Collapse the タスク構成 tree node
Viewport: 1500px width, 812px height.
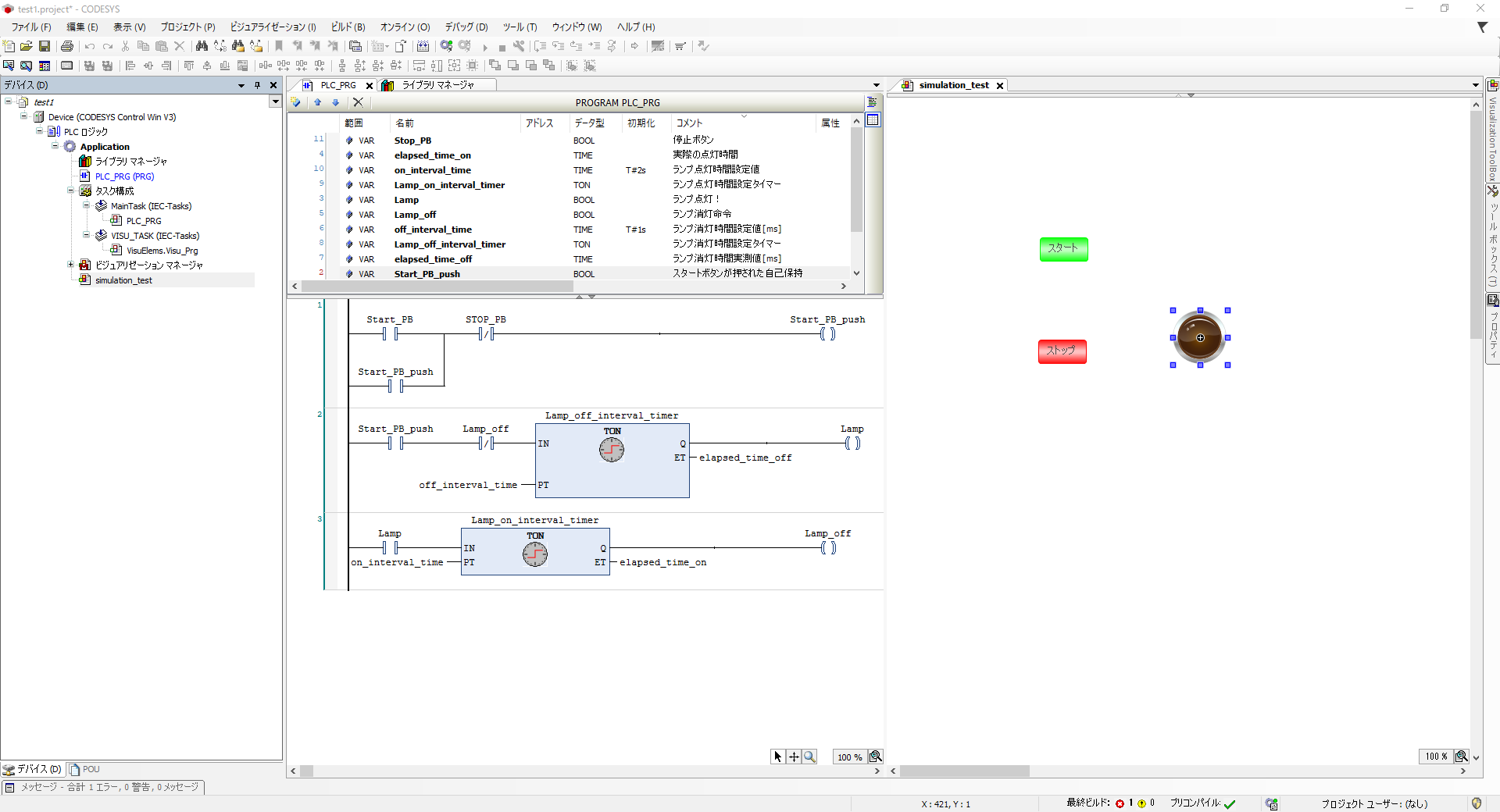pos(70,191)
